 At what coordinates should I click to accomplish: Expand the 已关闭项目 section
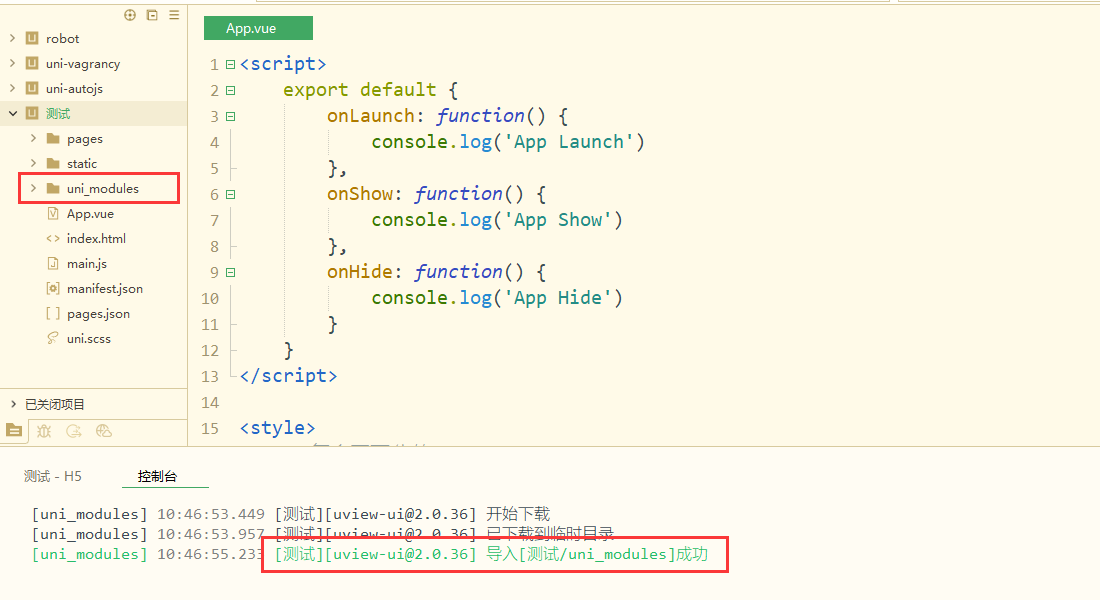point(13,404)
